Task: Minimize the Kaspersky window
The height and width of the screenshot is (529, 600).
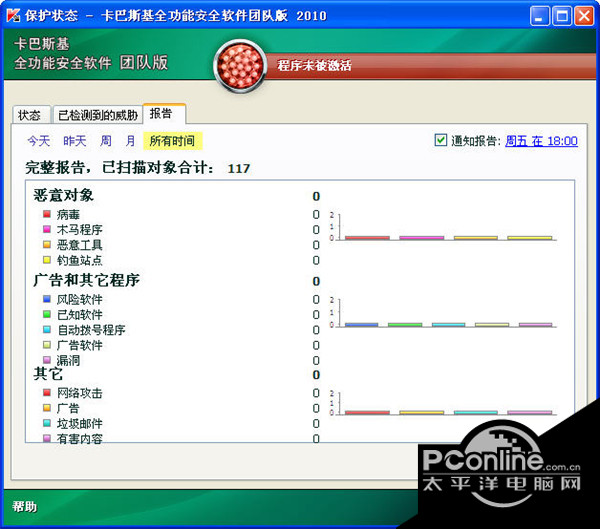Action: coord(540,16)
